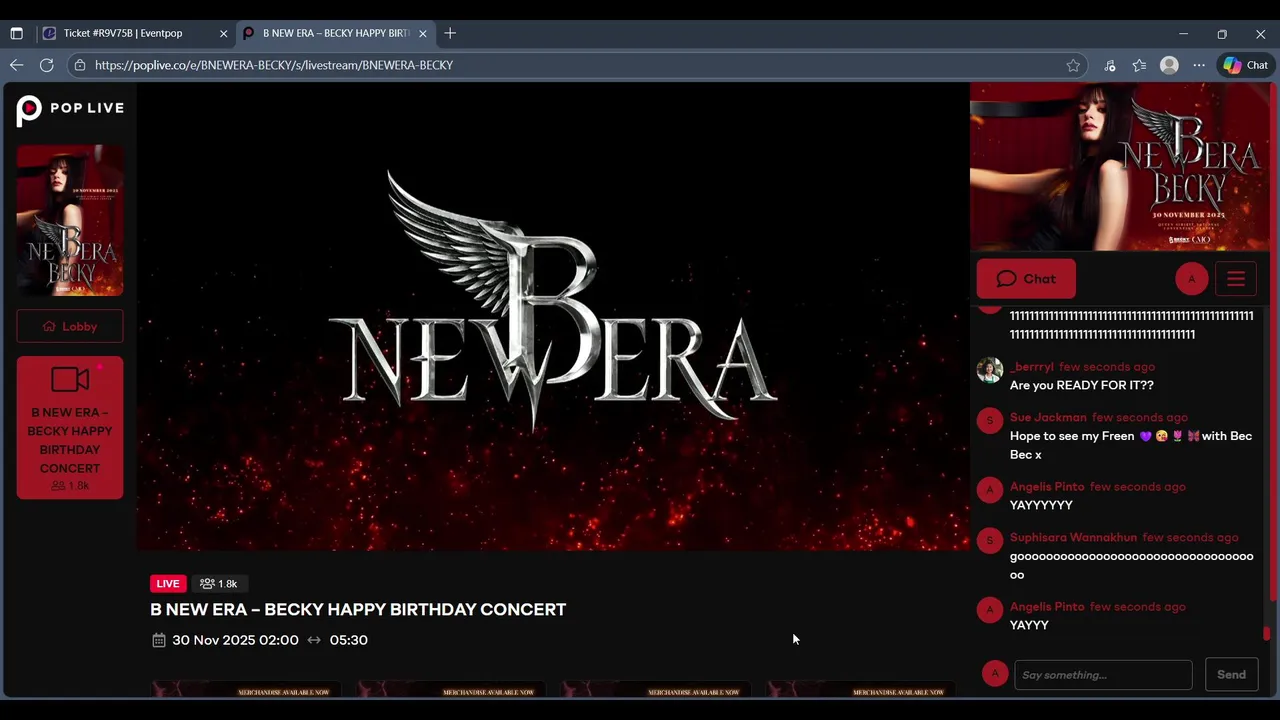The height and width of the screenshot is (720, 1280).
Task: Go back with the browser back arrow
Action: (x=16, y=65)
